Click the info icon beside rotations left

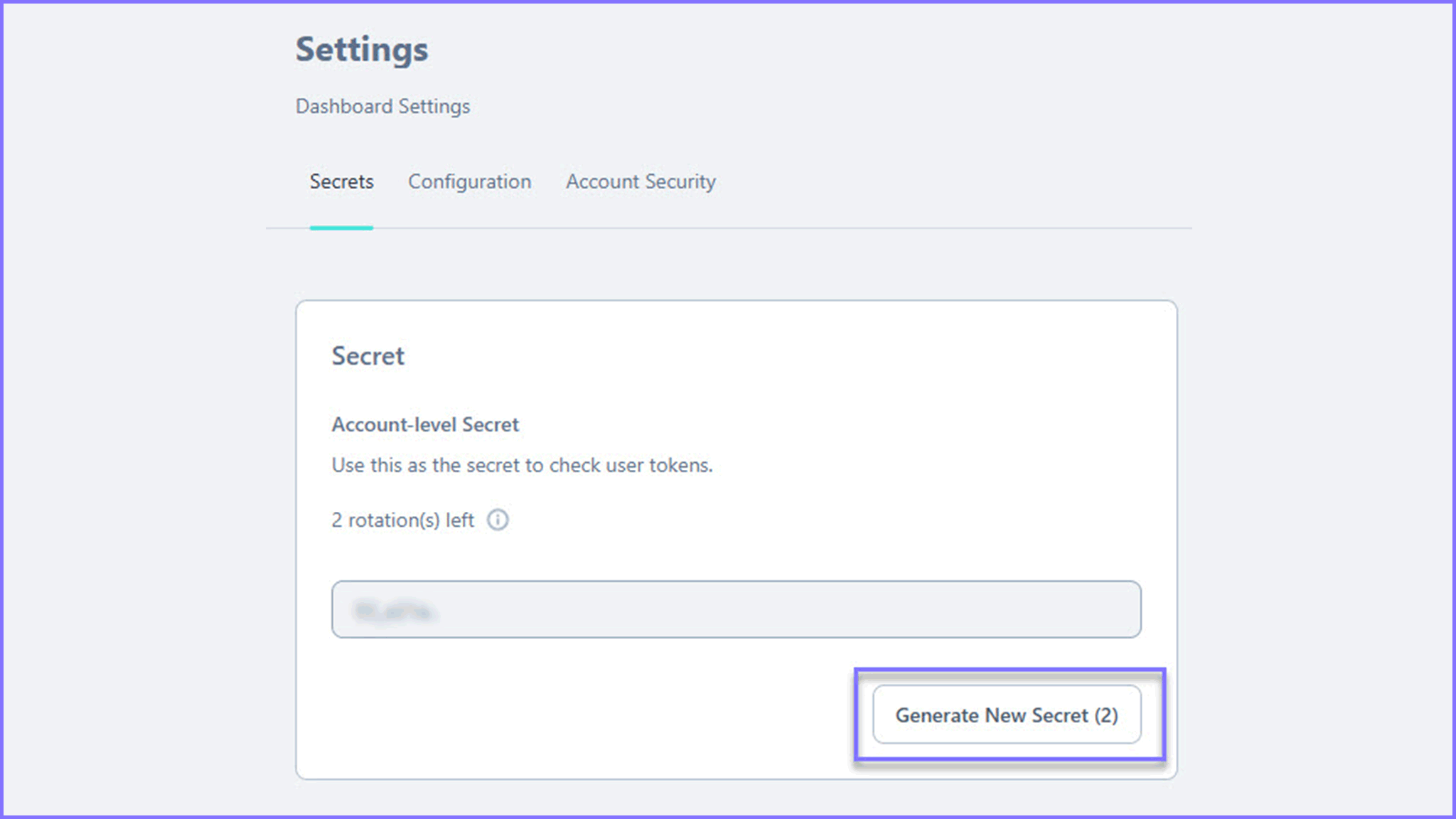[498, 520]
